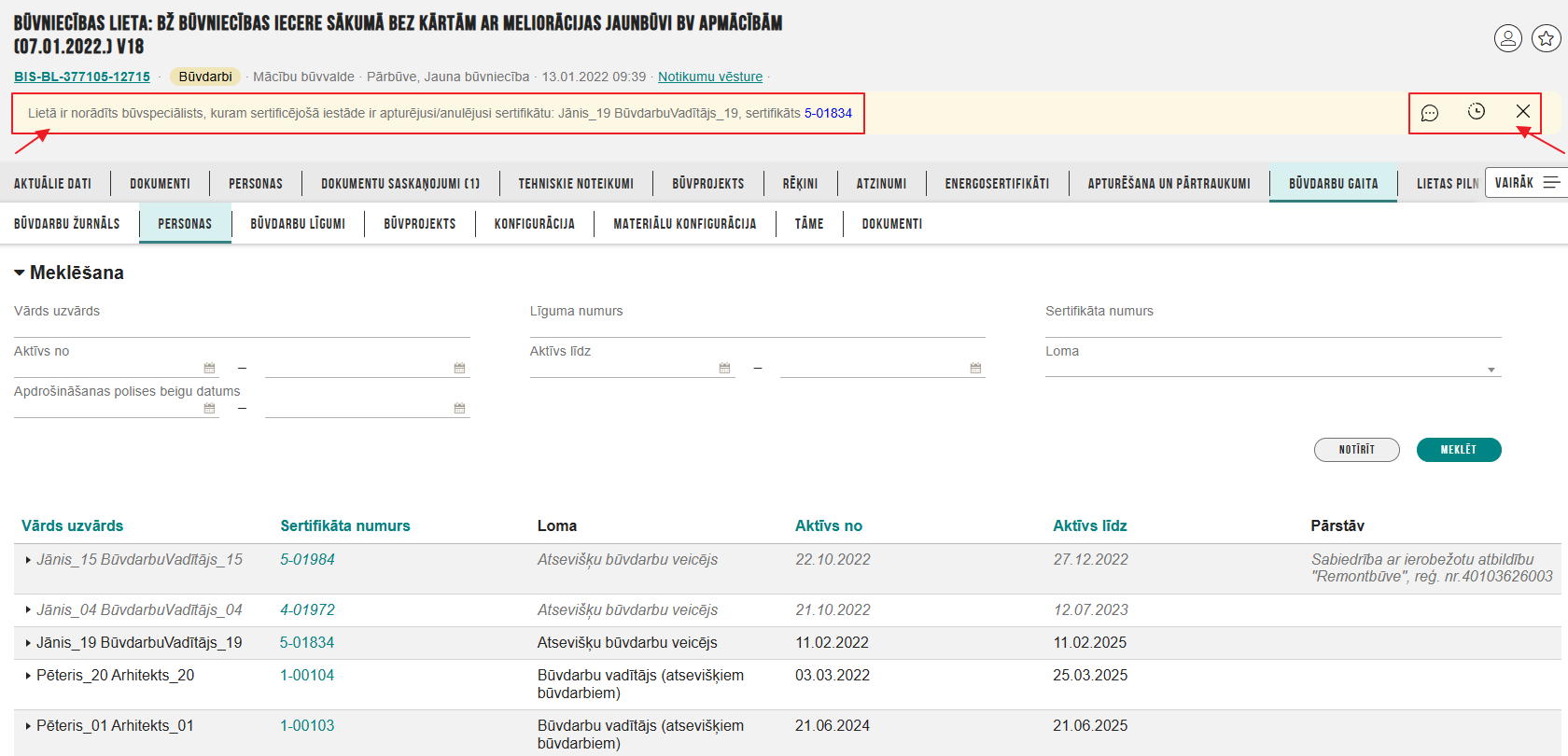This screenshot has height=756, width=1568.
Task: Dismiss the certificate warning with X
Action: tap(1523, 112)
